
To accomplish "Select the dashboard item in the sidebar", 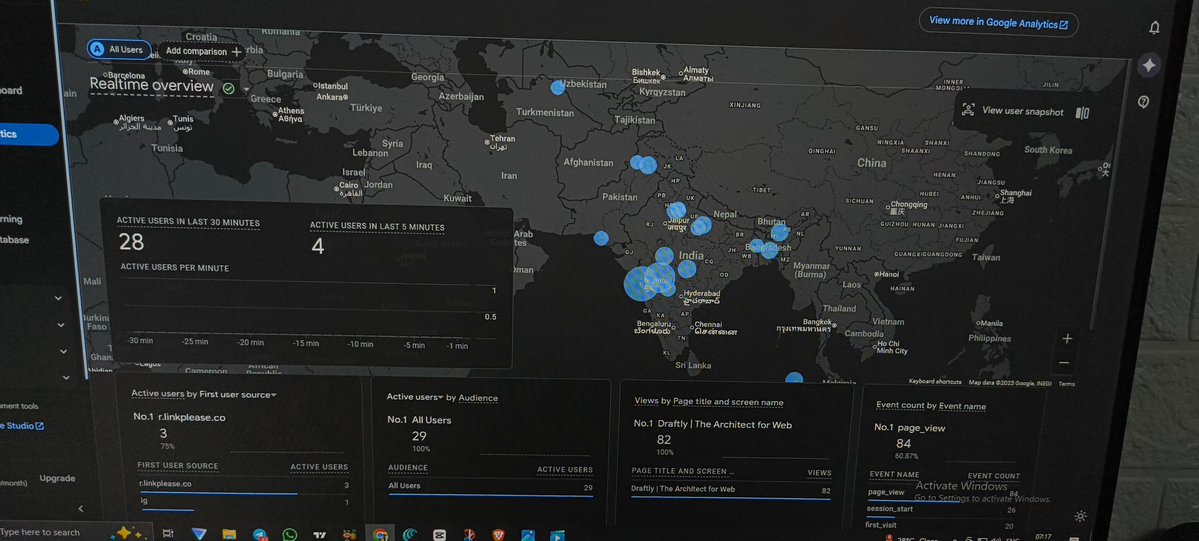I will pyautogui.click(x=11, y=90).
